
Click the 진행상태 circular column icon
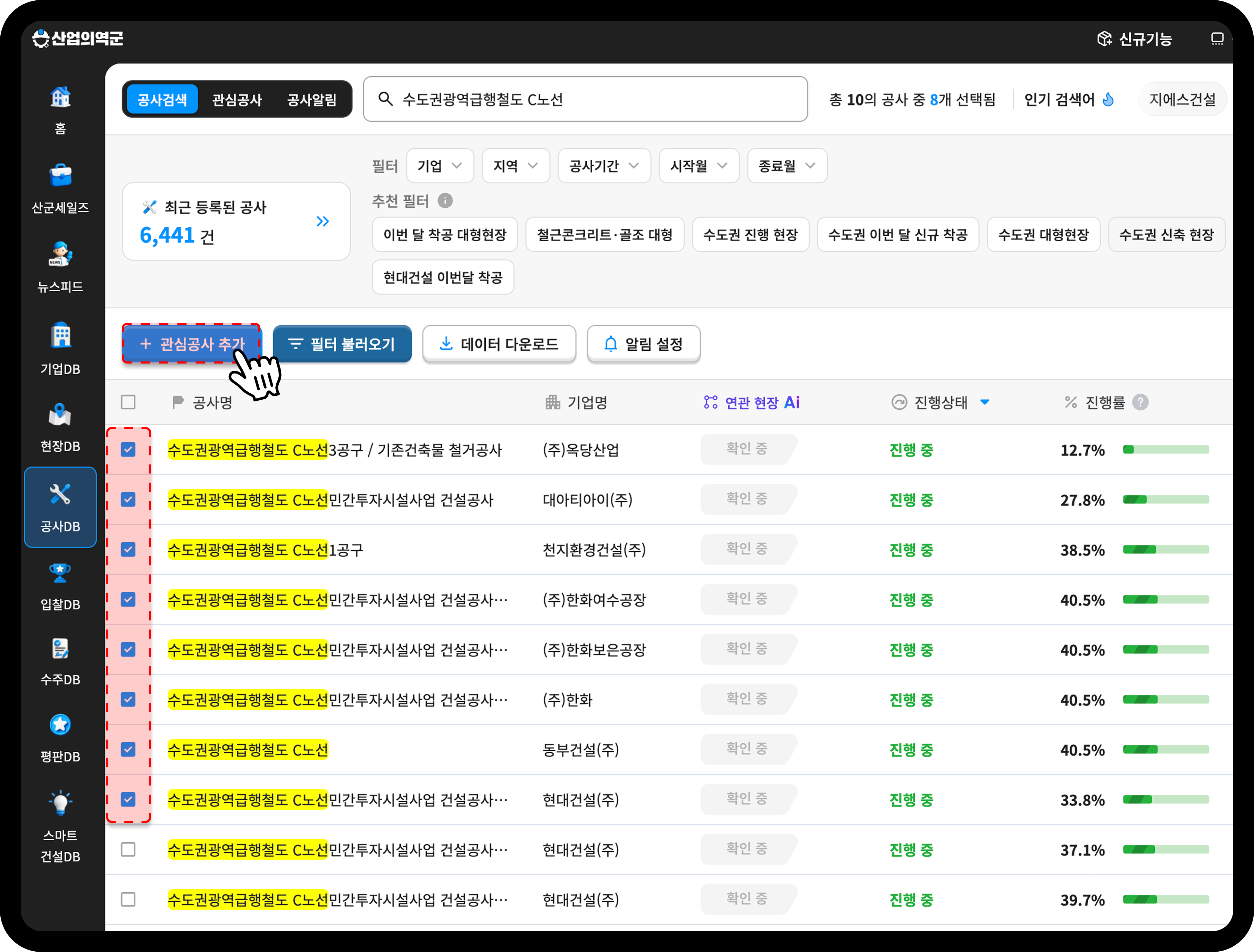(899, 402)
